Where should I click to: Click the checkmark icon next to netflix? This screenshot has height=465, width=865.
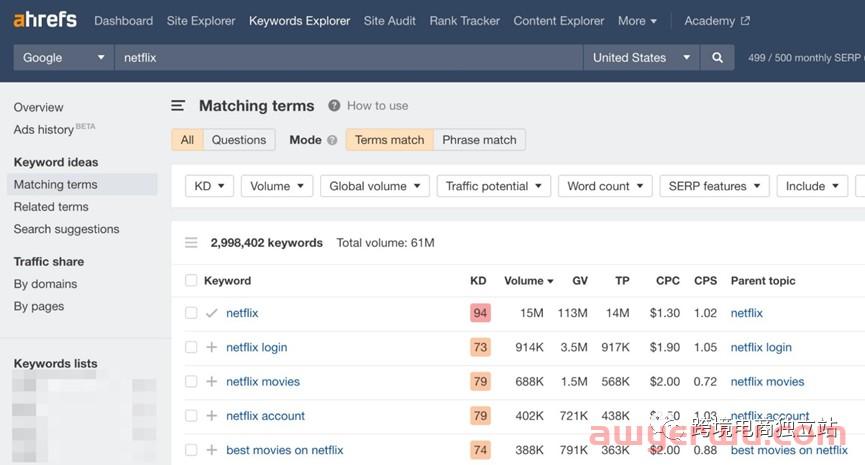pyautogui.click(x=211, y=313)
